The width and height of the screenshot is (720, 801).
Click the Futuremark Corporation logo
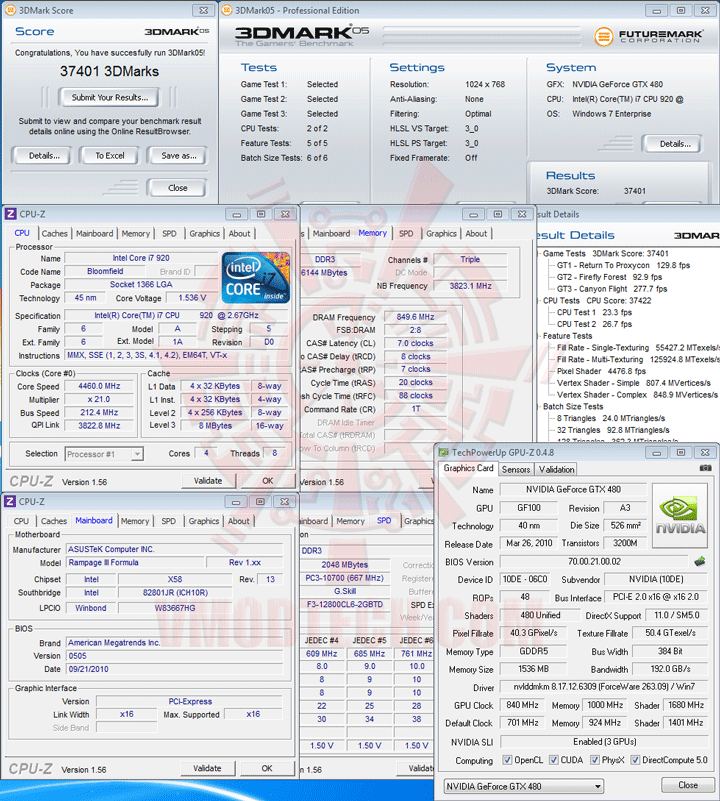[648, 36]
